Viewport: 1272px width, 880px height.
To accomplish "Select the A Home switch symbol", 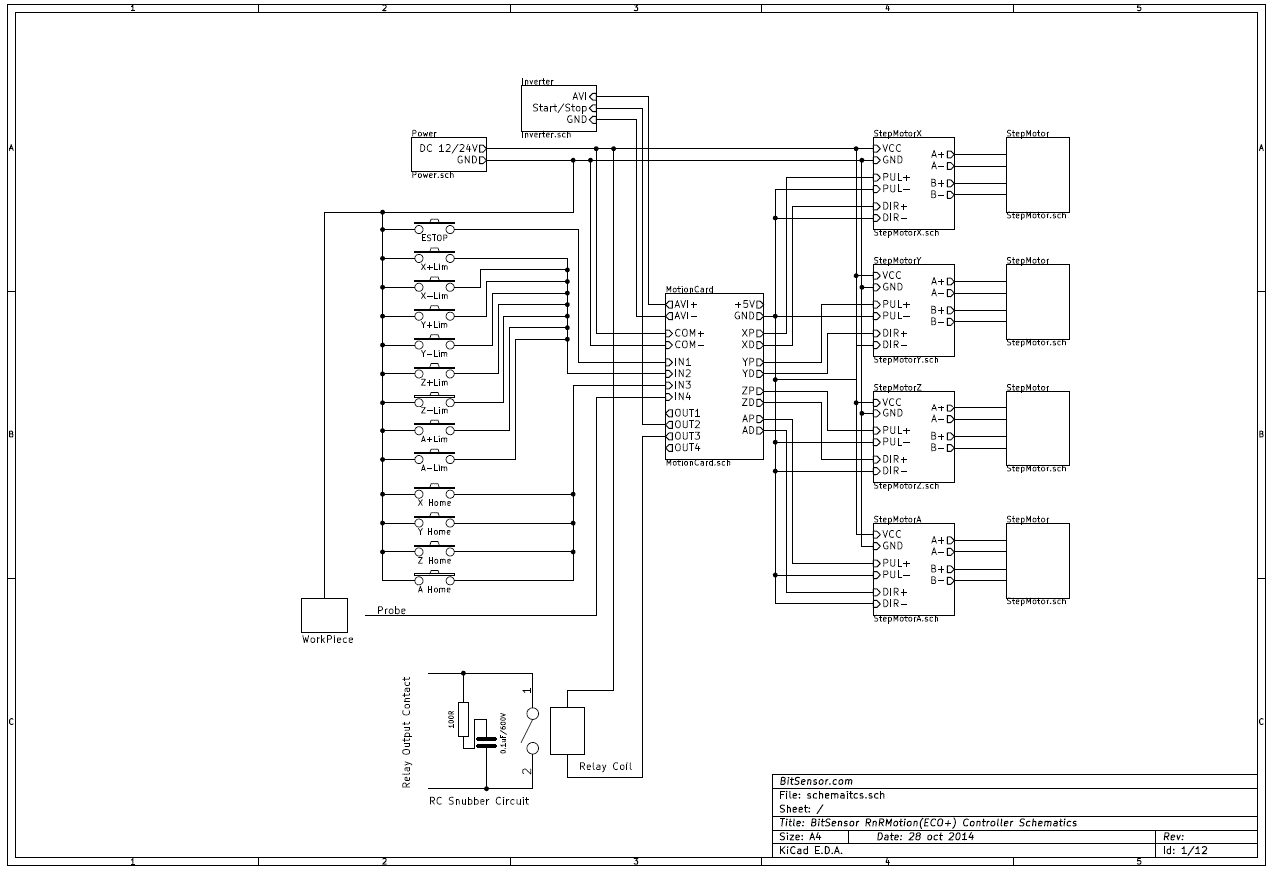I will 434,578.
